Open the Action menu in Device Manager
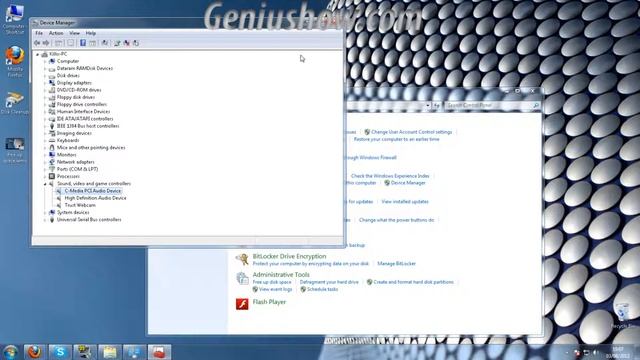The image size is (640, 360). [x=56, y=33]
